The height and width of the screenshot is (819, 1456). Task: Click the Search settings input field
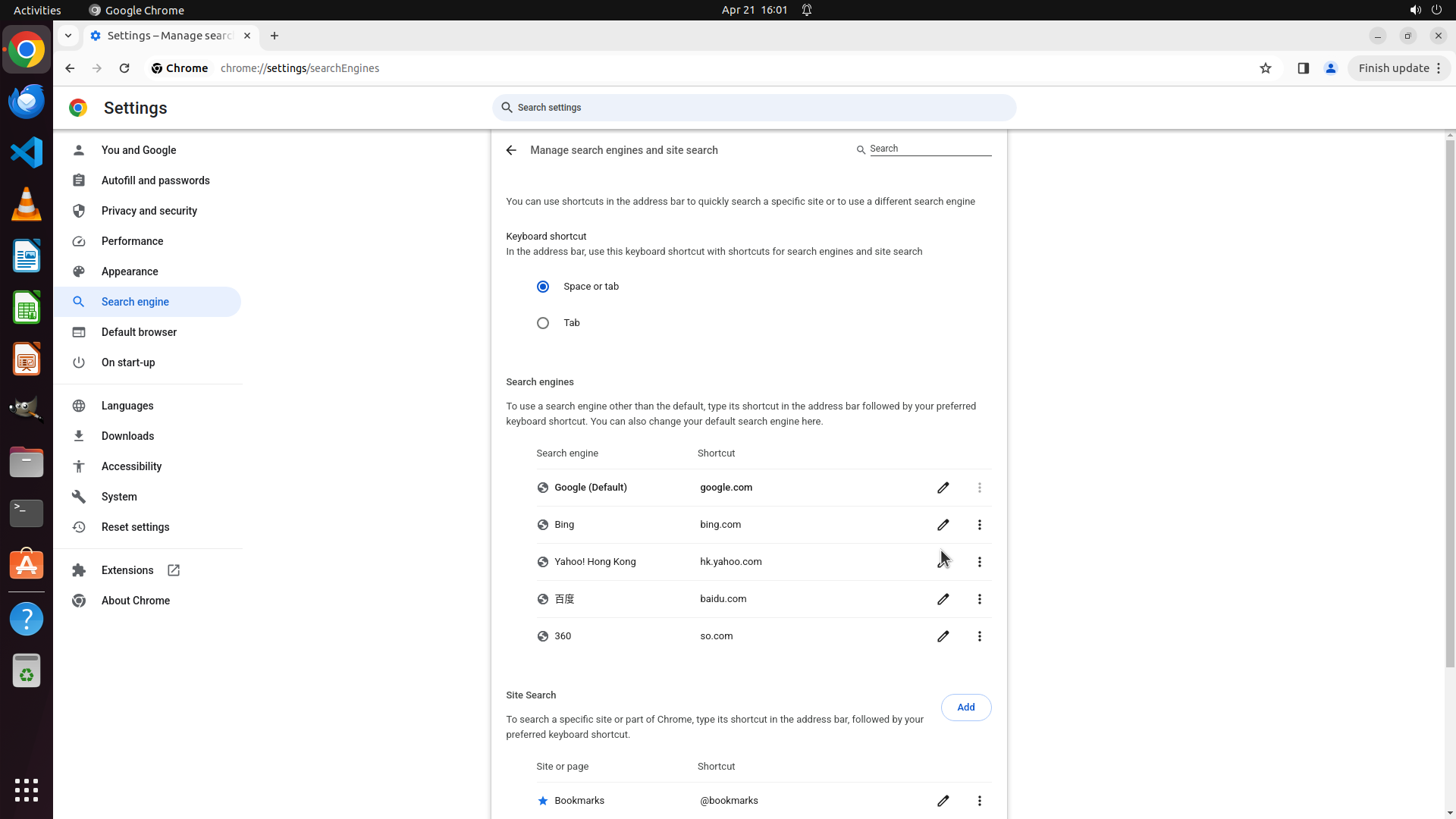[754, 108]
